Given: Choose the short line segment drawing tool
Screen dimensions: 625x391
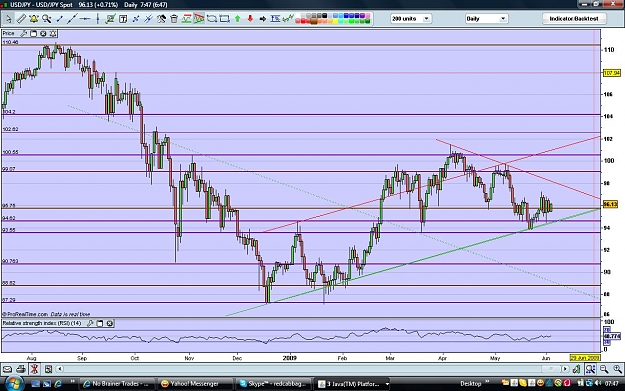Looking at the screenshot, I should click(60, 19).
